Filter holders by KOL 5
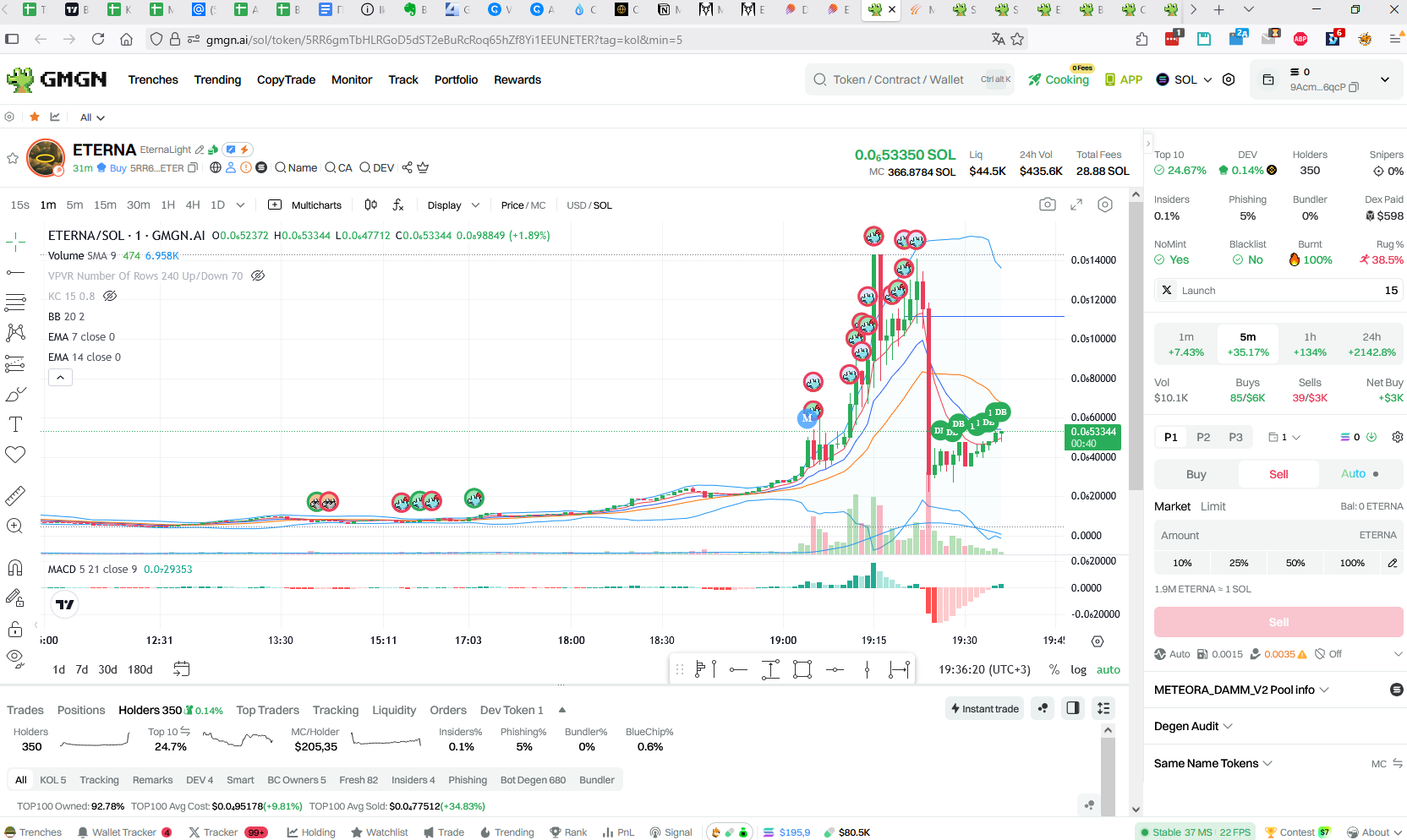Viewport: 1407px width, 840px height. point(52,780)
